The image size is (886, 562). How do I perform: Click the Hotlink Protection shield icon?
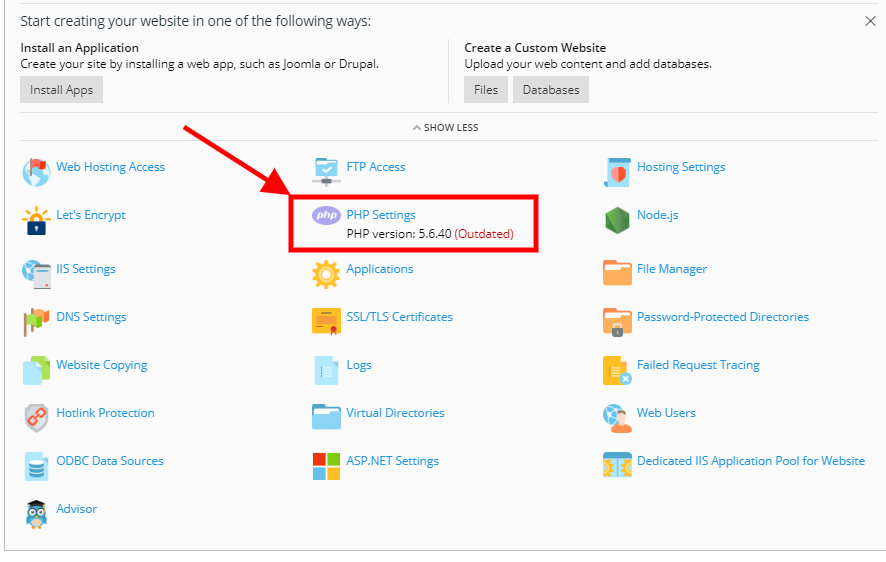36,418
